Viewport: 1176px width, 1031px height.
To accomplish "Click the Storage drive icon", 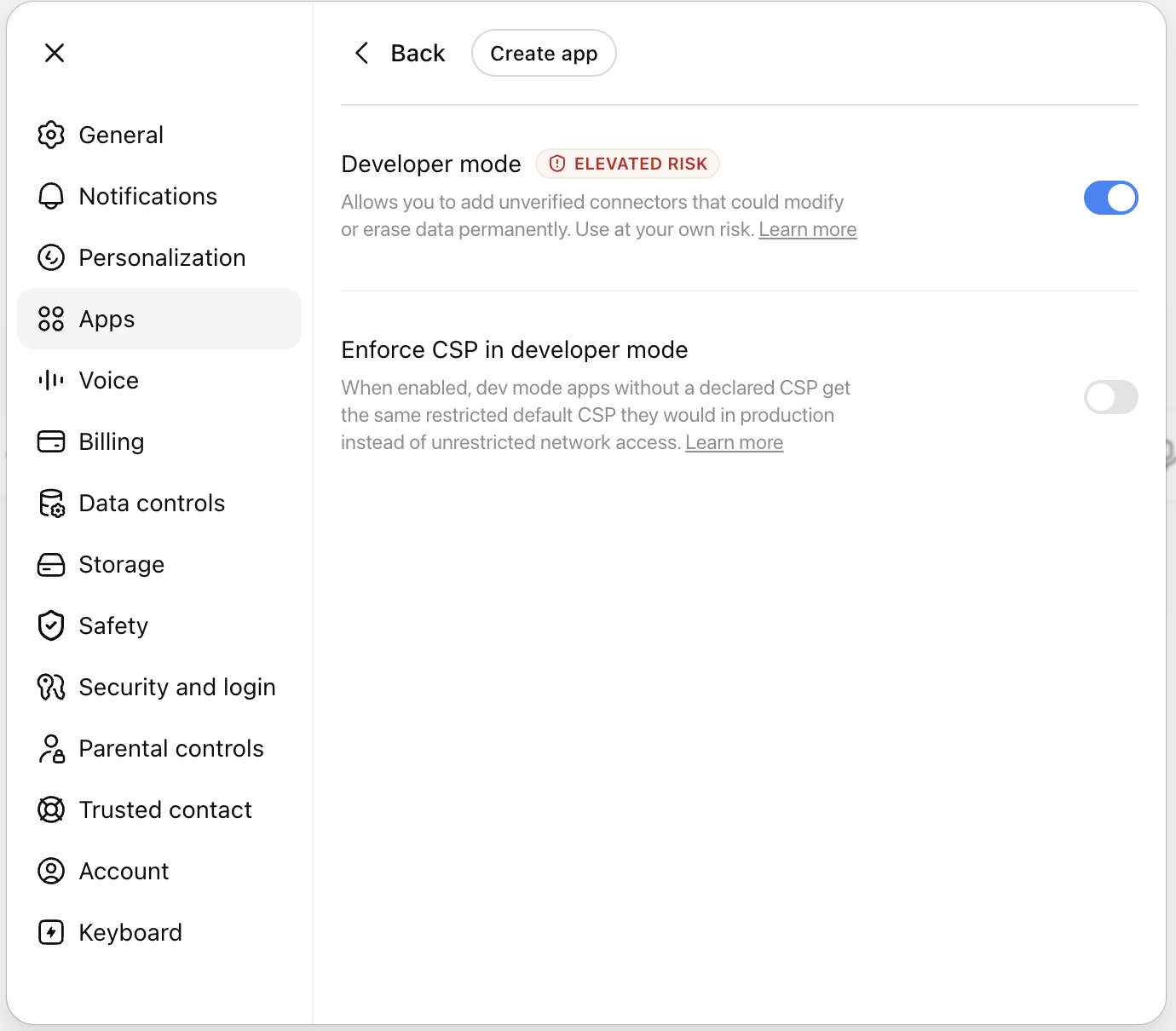I will (x=51, y=564).
